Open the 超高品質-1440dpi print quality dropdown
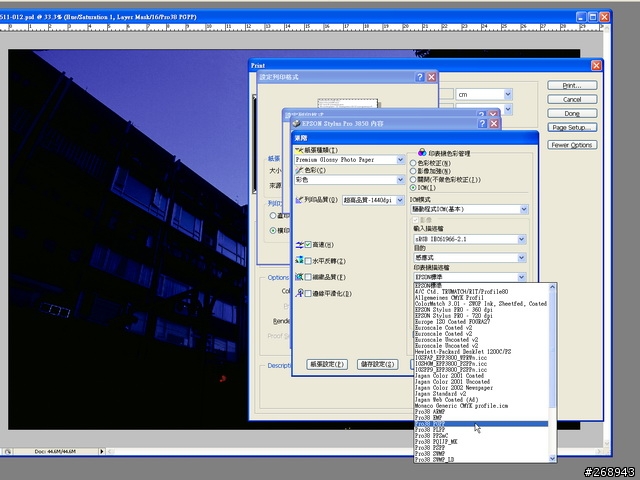The height and width of the screenshot is (480, 640). [x=400, y=200]
